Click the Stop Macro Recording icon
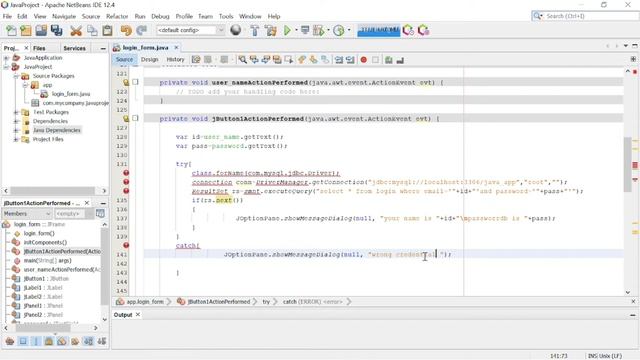 tap(375, 60)
